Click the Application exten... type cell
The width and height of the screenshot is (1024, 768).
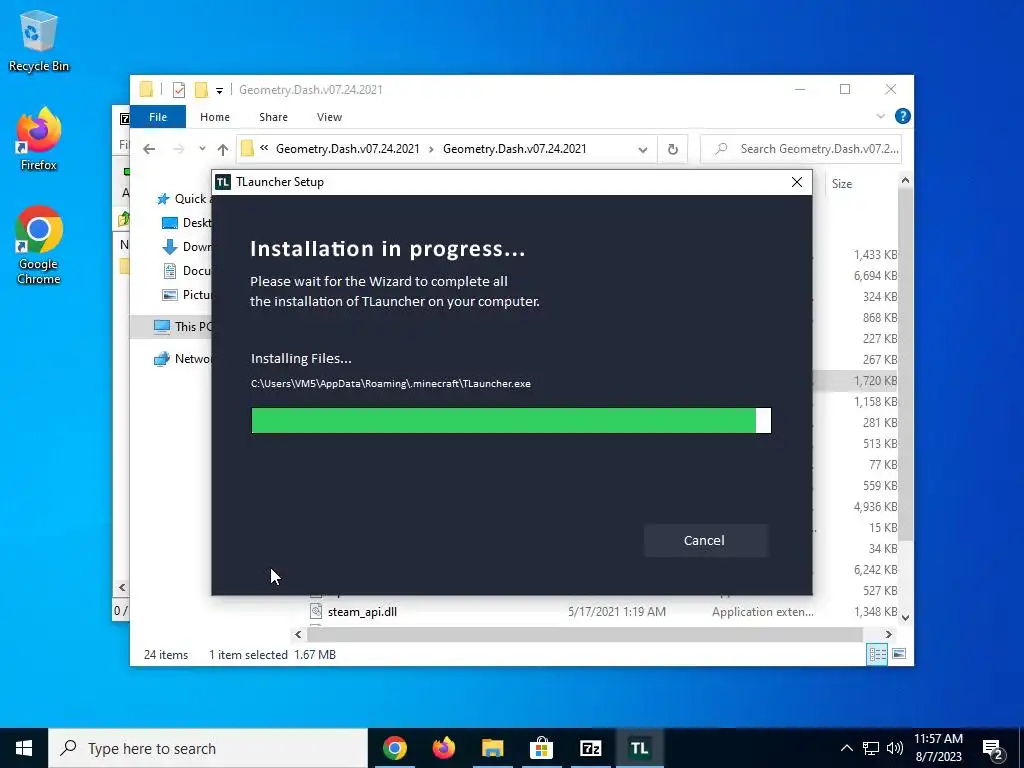coord(763,612)
